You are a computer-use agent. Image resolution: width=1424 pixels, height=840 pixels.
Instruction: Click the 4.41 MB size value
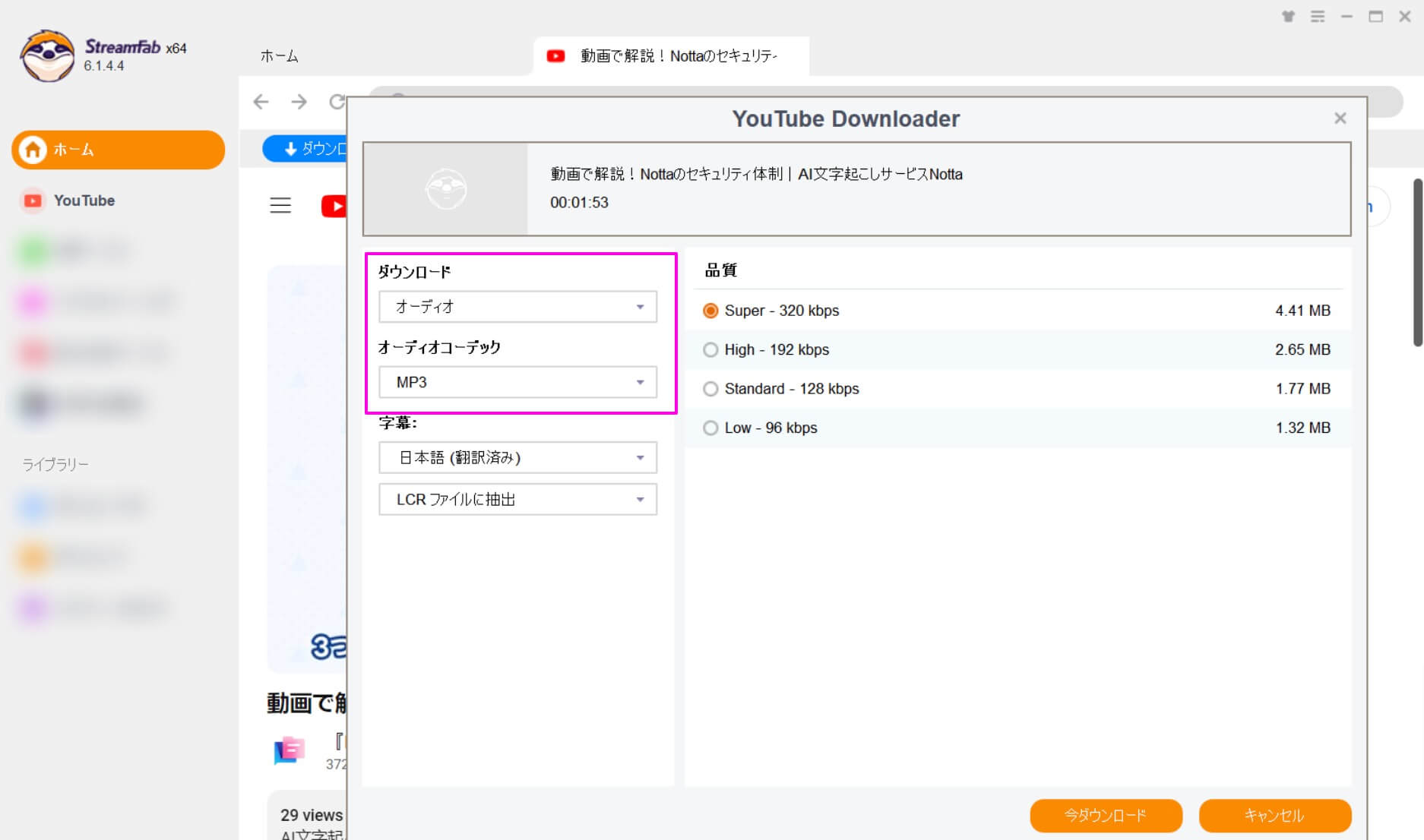(1302, 311)
